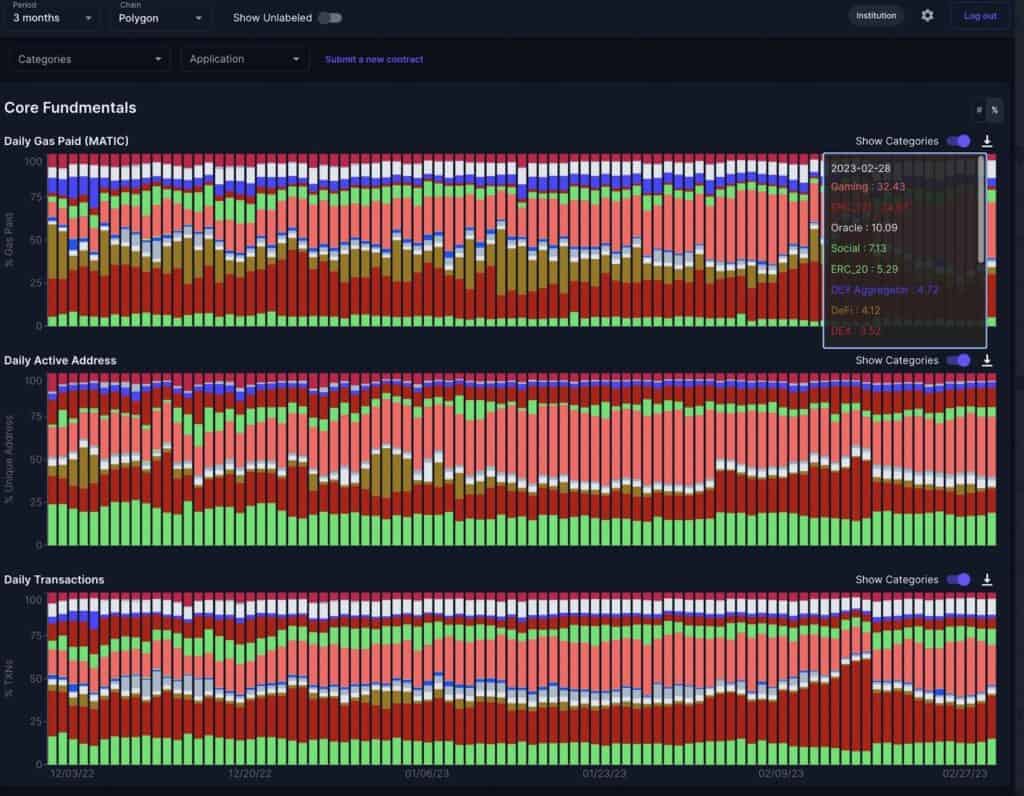Click the Log out button
The height and width of the screenshot is (796, 1024).
click(x=980, y=16)
